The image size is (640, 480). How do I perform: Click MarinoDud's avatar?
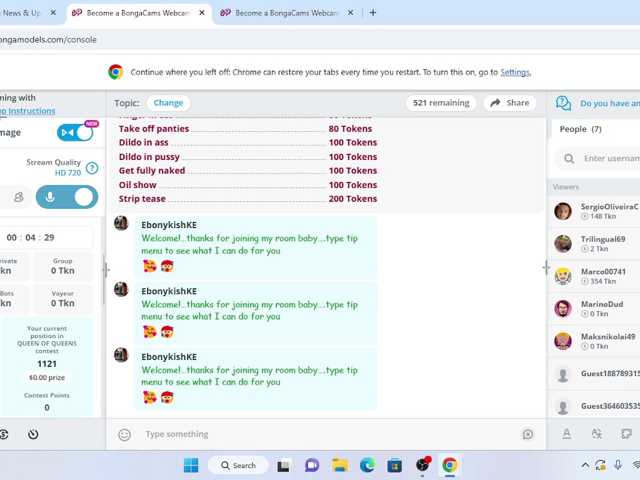pos(563,309)
